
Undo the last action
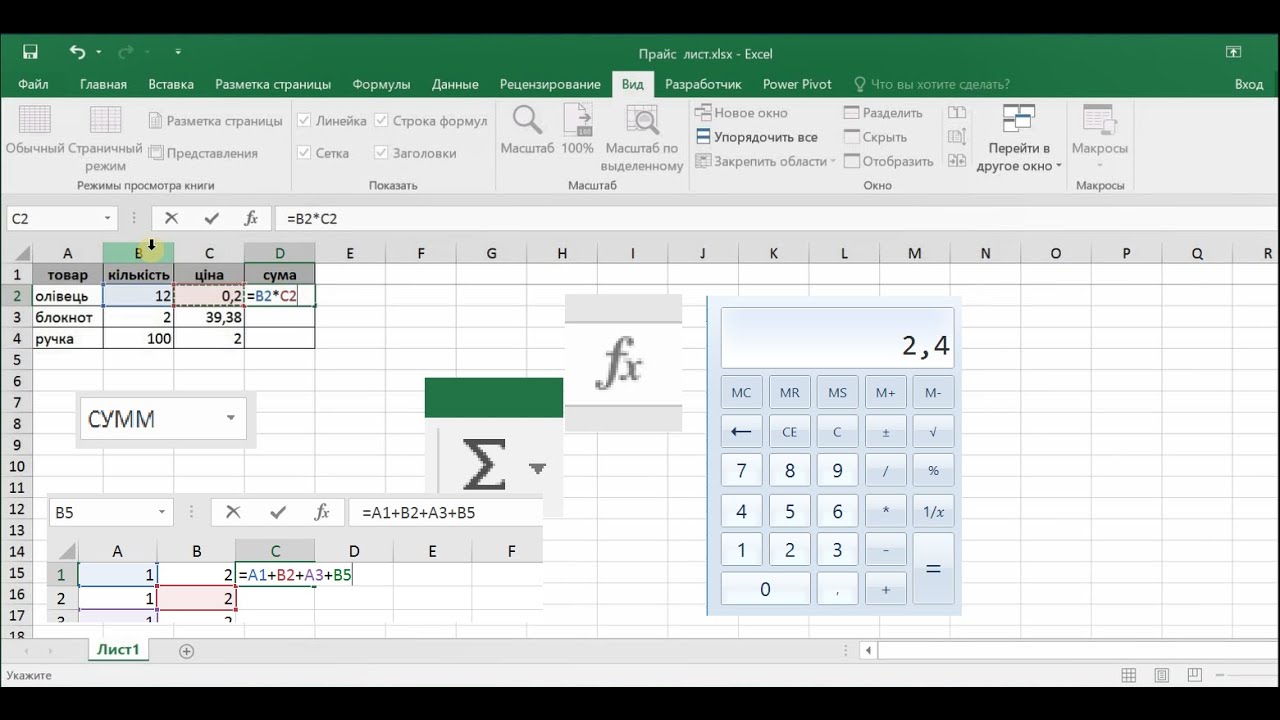click(x=77, y=52)
